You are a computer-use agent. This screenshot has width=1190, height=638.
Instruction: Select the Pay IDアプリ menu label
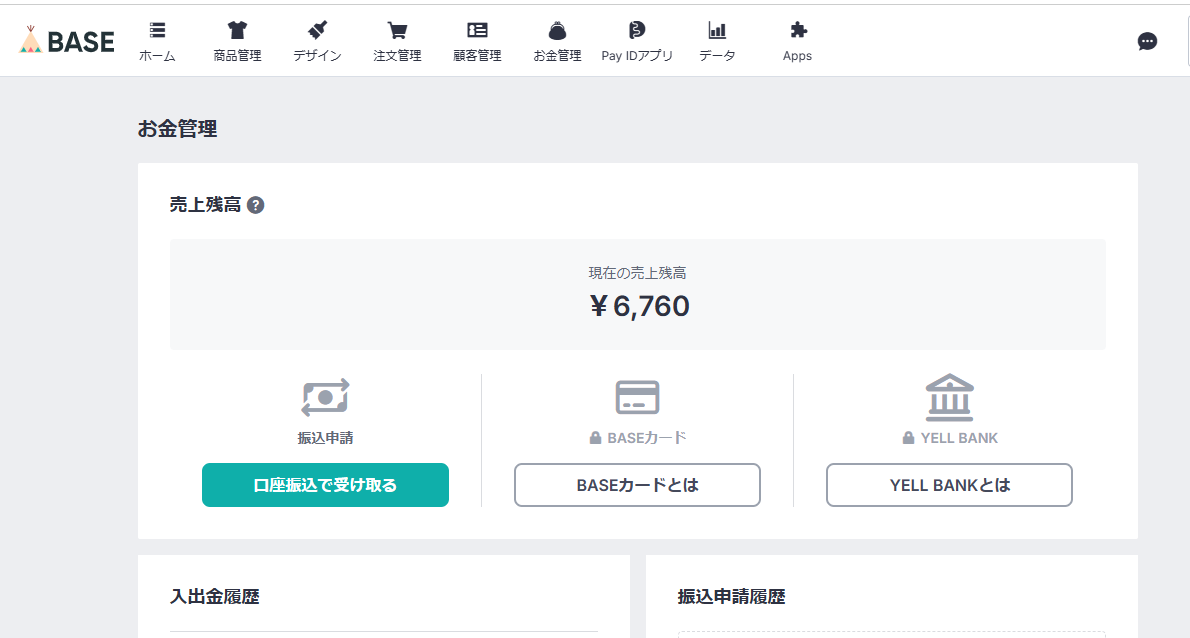[637, 56]
